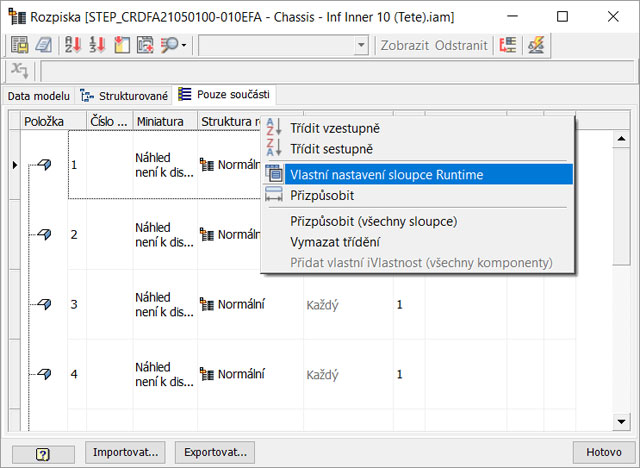
Task: Click the Odstranit toolbar button
Action: [461, 45]
